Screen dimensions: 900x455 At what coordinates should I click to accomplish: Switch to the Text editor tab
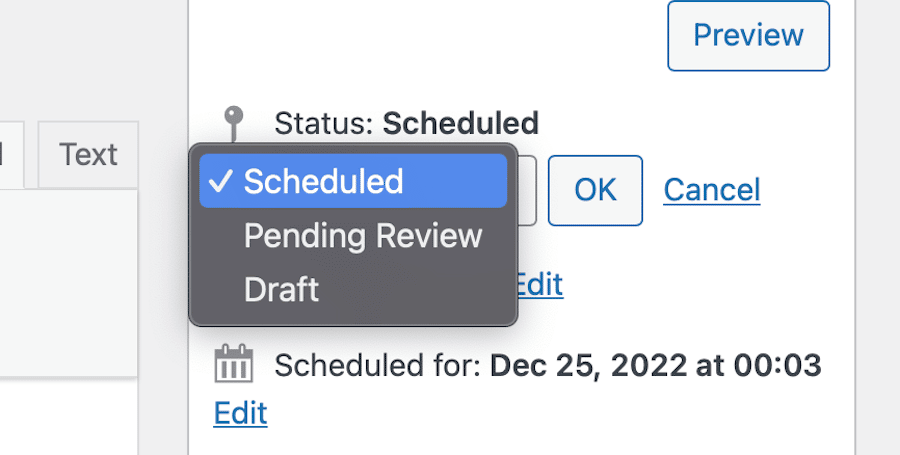[x=88, y=155]
